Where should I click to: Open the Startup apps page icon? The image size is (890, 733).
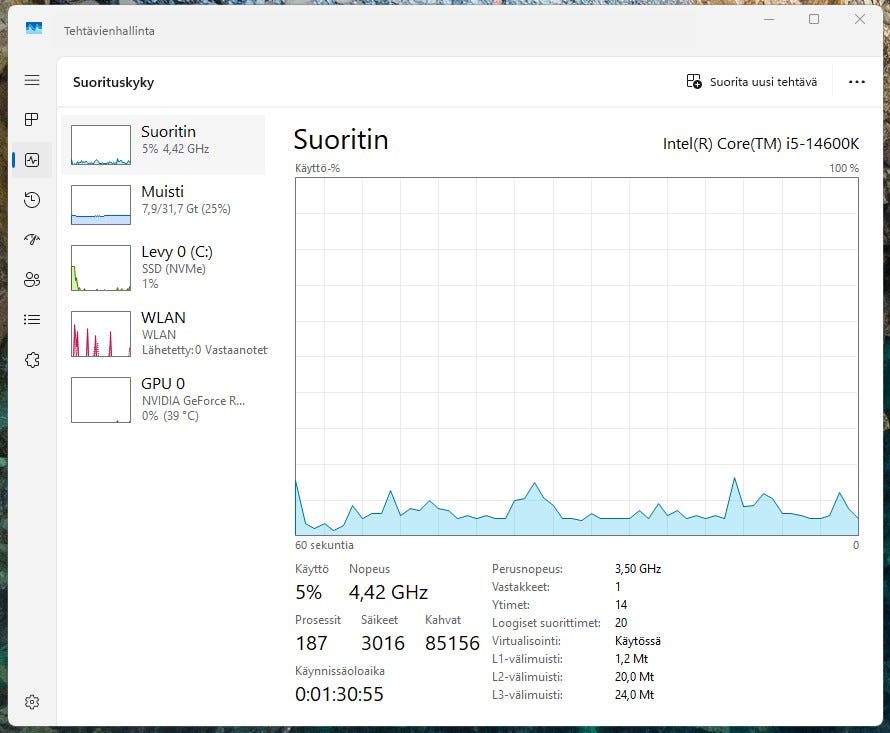32,240
